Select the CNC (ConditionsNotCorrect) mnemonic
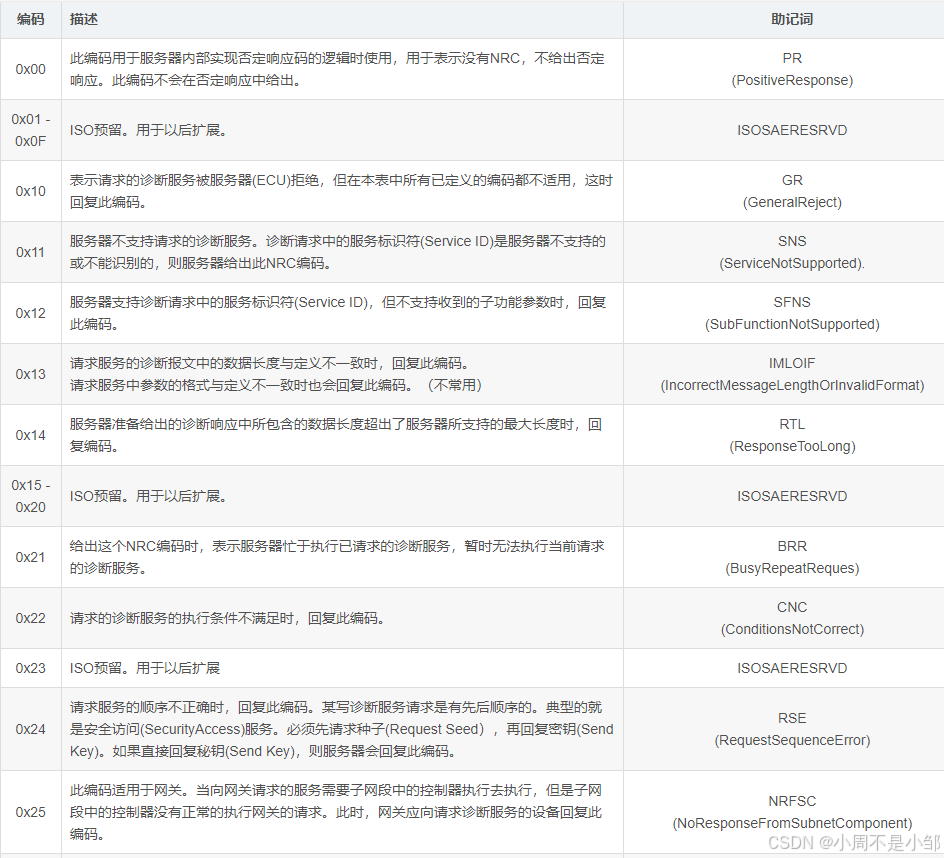944x858 pixels. pyautogui.click(x=793, y=618)
